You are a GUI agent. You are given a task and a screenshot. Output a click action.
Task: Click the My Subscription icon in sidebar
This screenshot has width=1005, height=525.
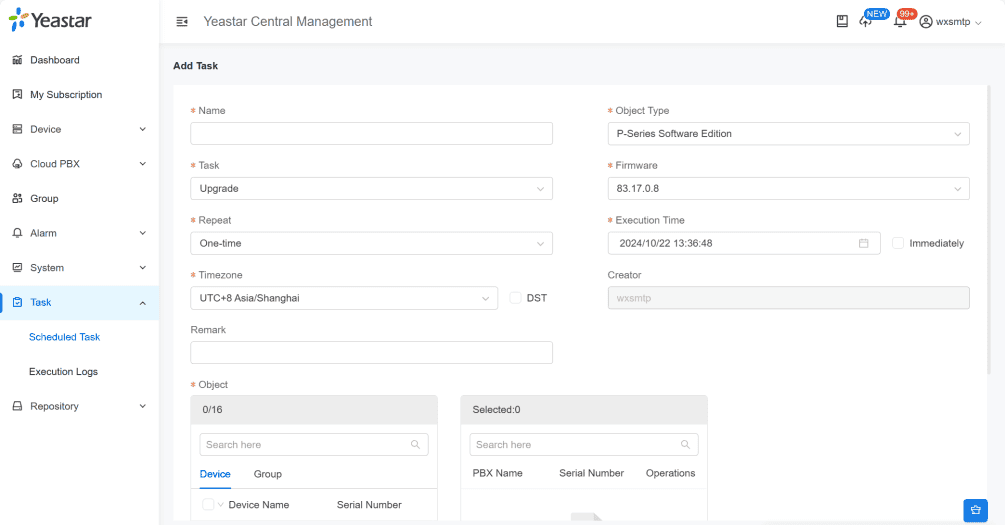coord(17,95)
